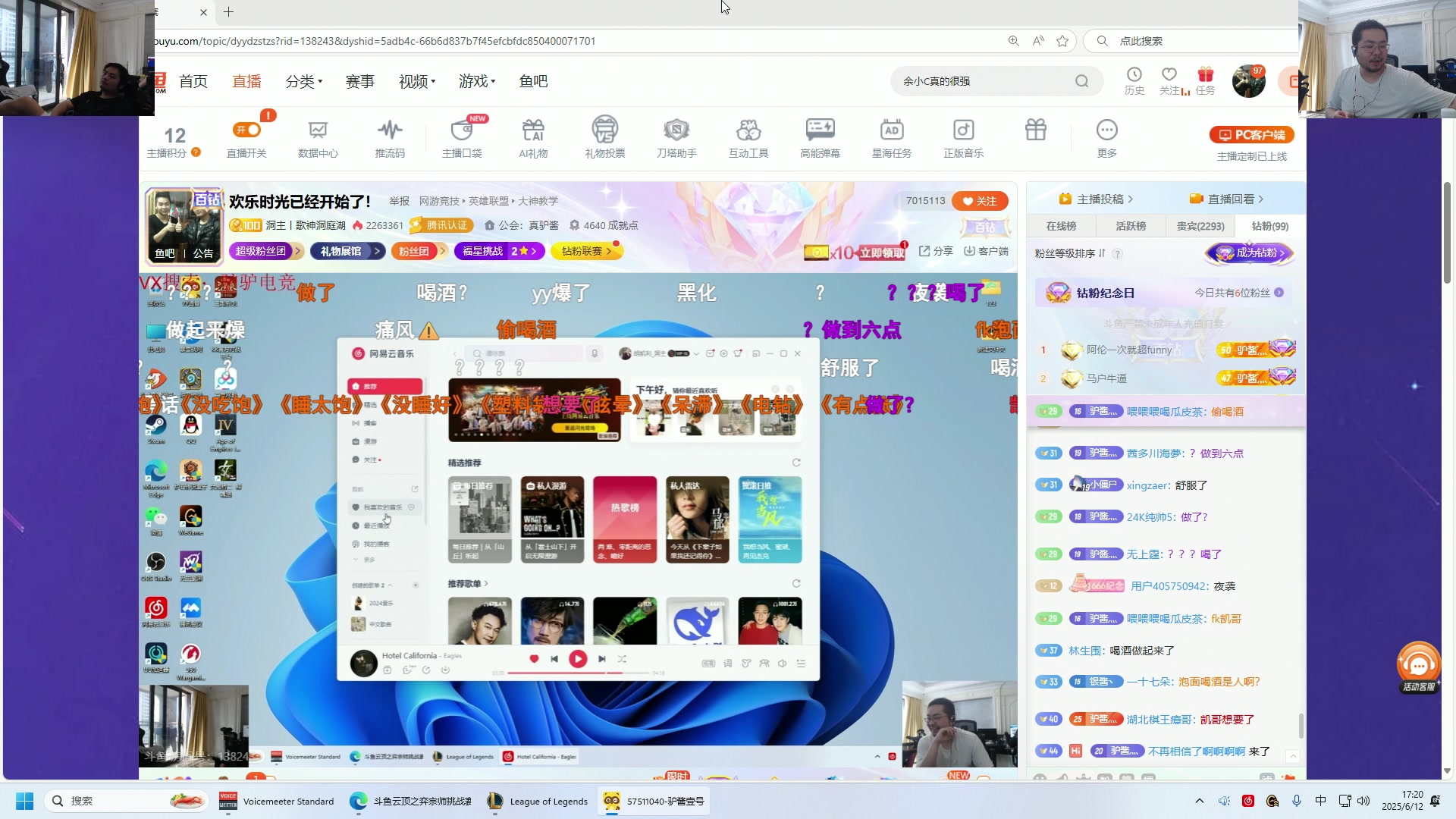Expand the 分类 category dropdown
The width and height of the screenshot is (1456, 819).
pos(303,81)
